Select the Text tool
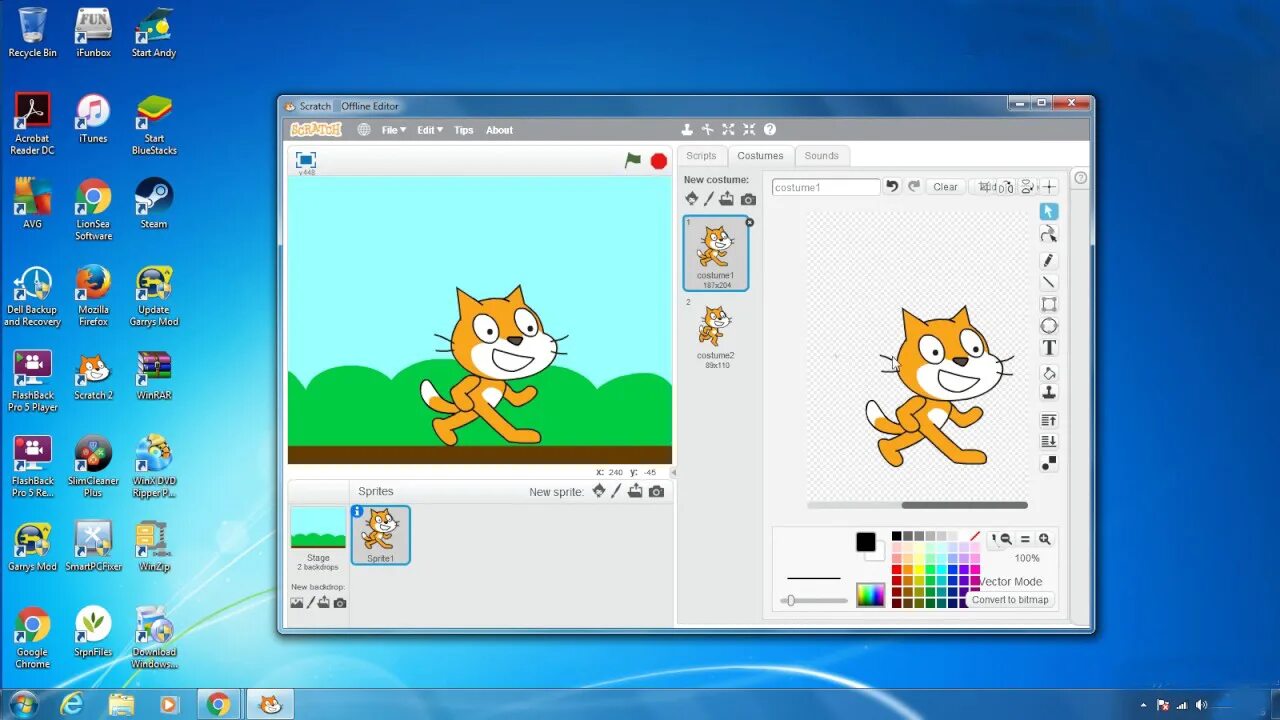Screen dimensions: 1280x720 tap(1049, 348)
